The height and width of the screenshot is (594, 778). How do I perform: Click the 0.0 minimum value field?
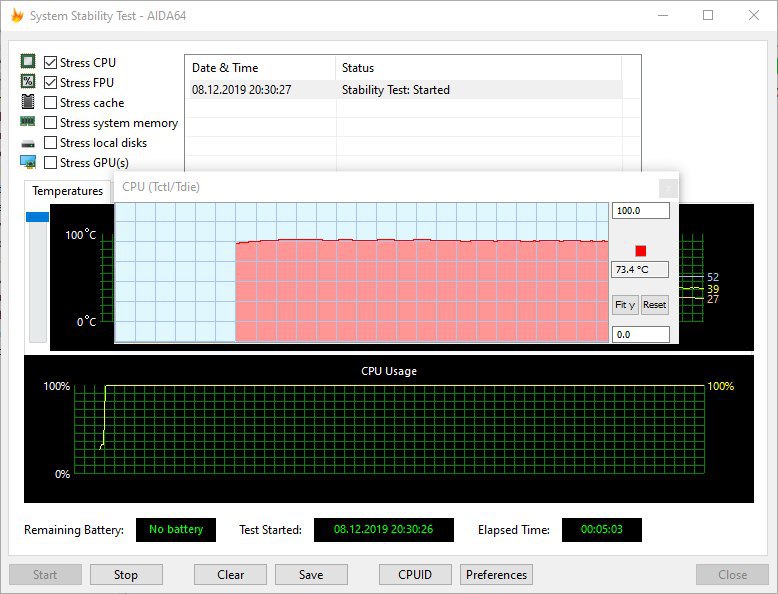coord(641,334)
